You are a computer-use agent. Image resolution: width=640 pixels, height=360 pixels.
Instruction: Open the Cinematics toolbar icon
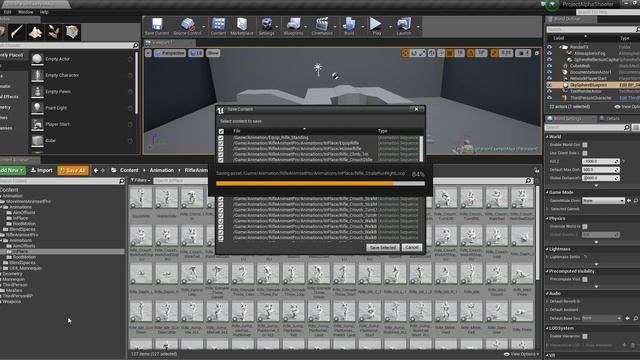click(x=322, y=26)
